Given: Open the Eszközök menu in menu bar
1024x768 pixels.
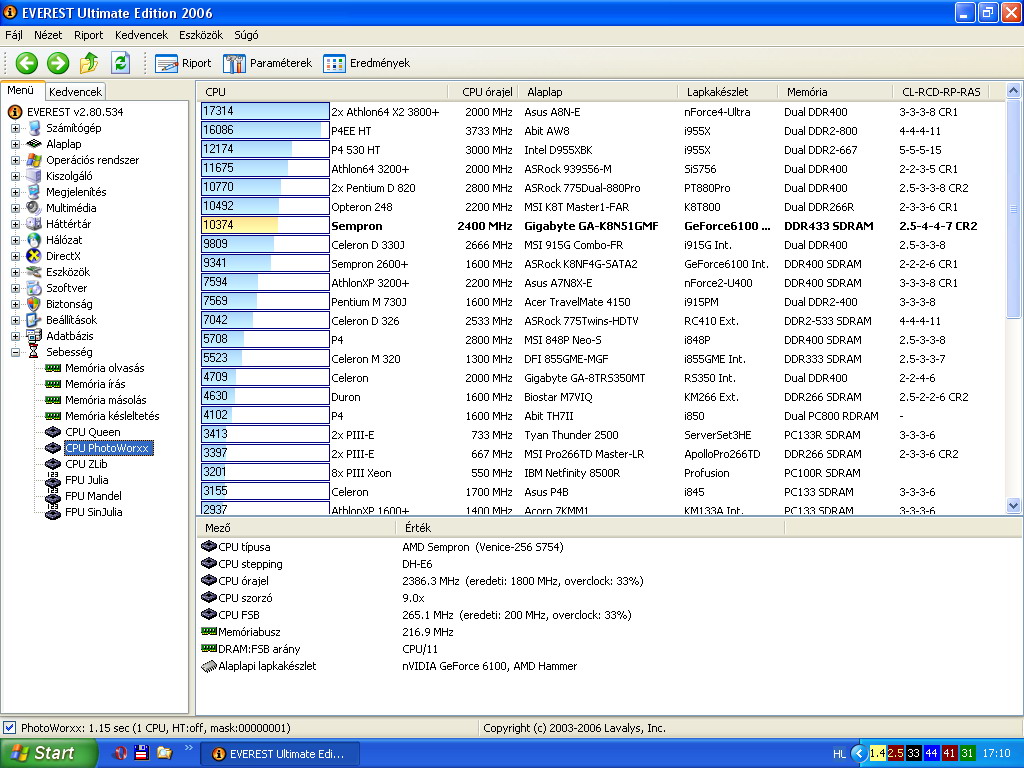Looking at the screenshot, I should [201, 35].
